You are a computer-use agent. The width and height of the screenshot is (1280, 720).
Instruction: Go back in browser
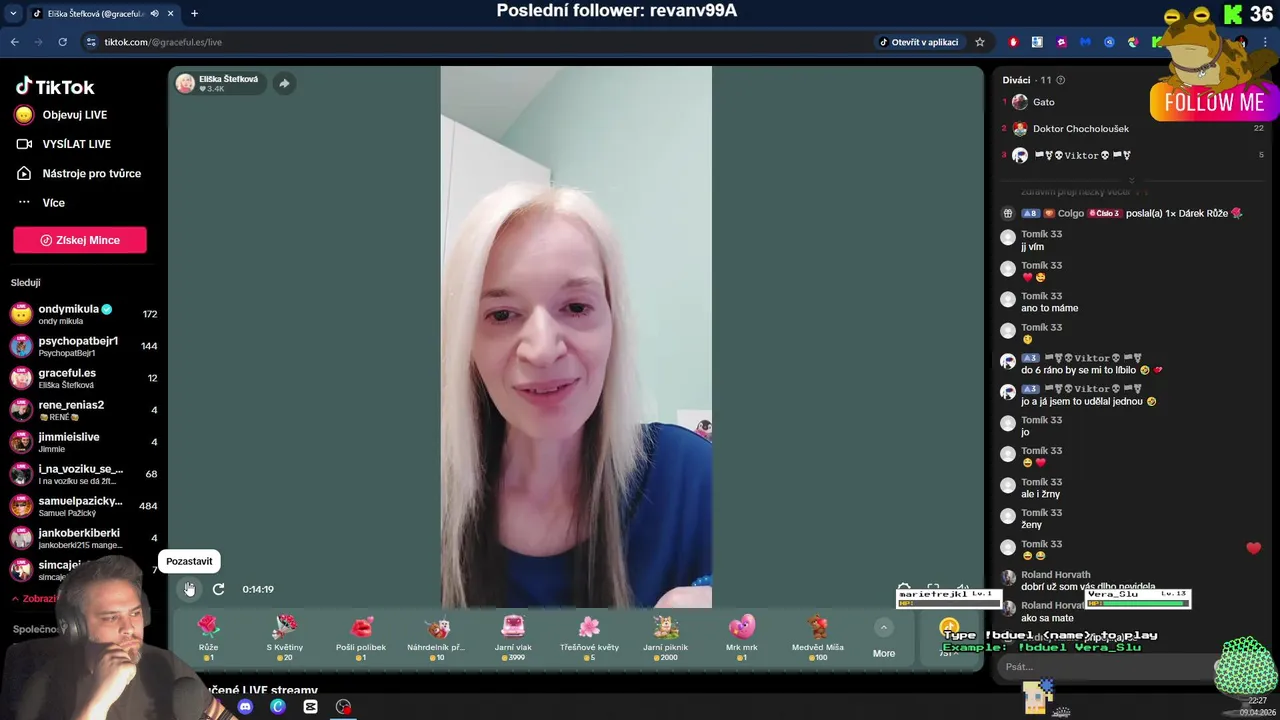(14, 42)
